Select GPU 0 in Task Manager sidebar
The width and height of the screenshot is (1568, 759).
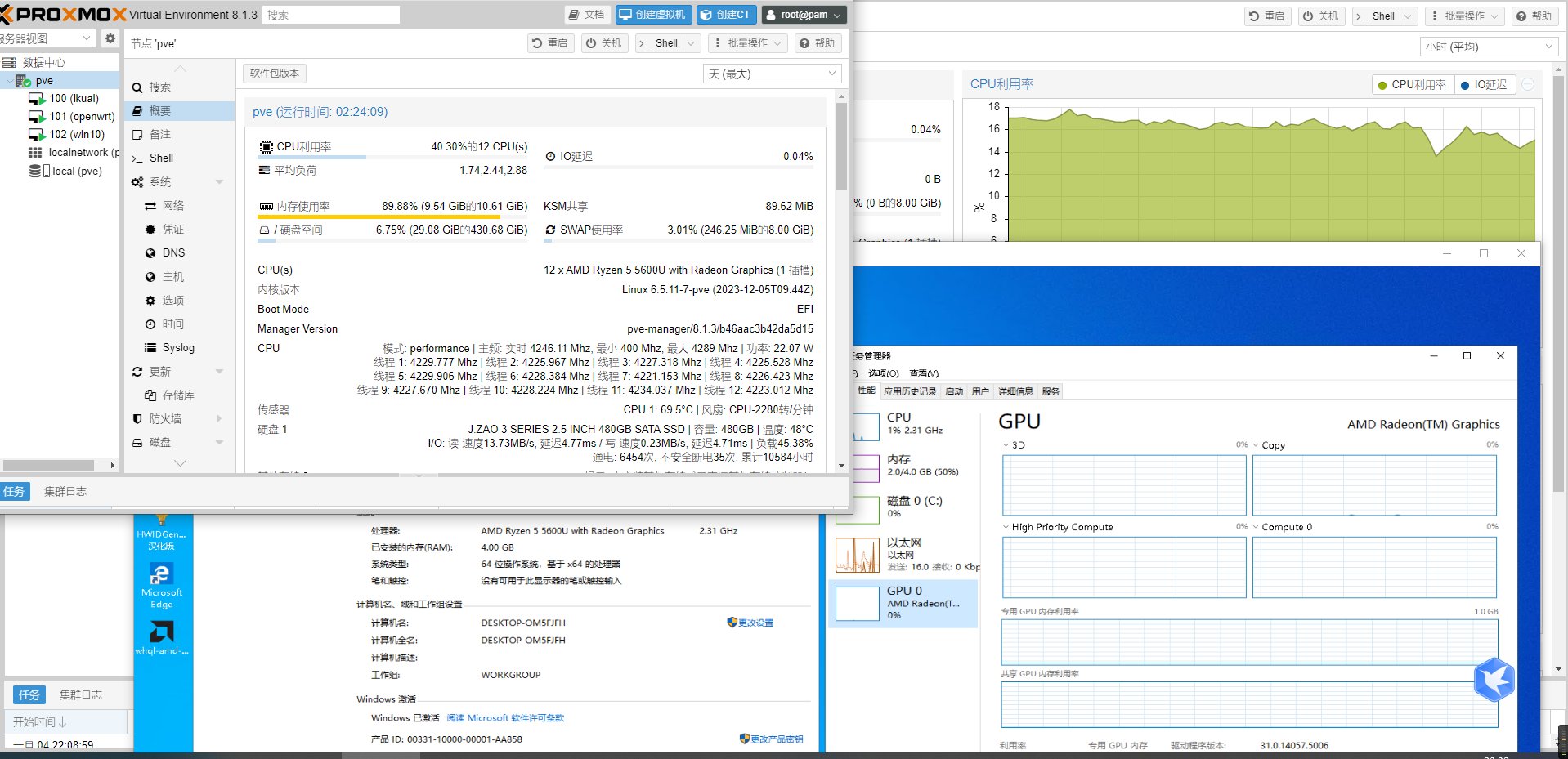tap(903, 604)
